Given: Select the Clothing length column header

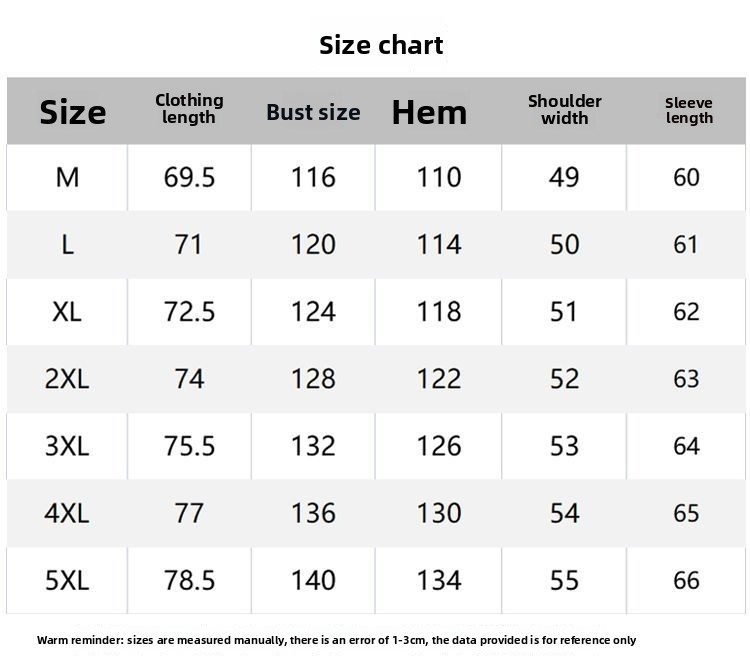Looking at the screenshot, I should click(x=189, y=109).
